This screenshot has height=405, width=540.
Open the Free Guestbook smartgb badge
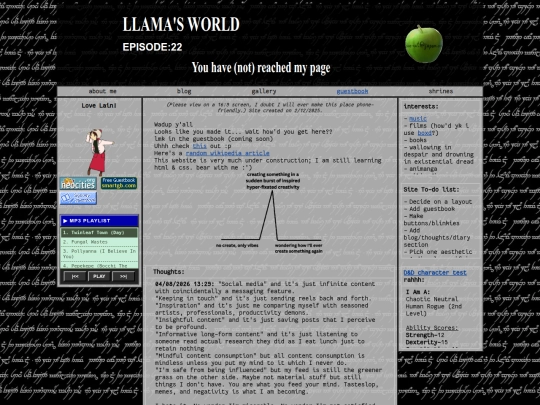point(119,183)
